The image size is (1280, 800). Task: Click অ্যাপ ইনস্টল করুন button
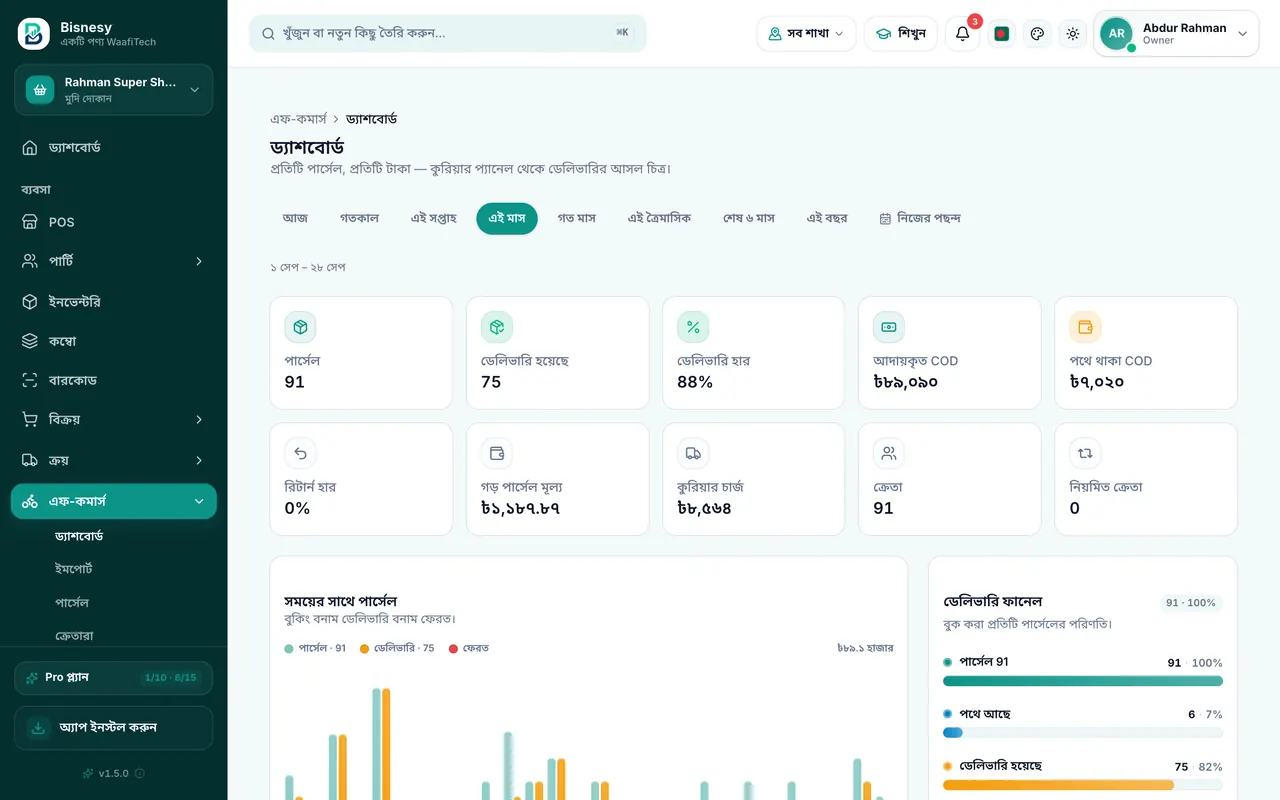click(113, 728)
